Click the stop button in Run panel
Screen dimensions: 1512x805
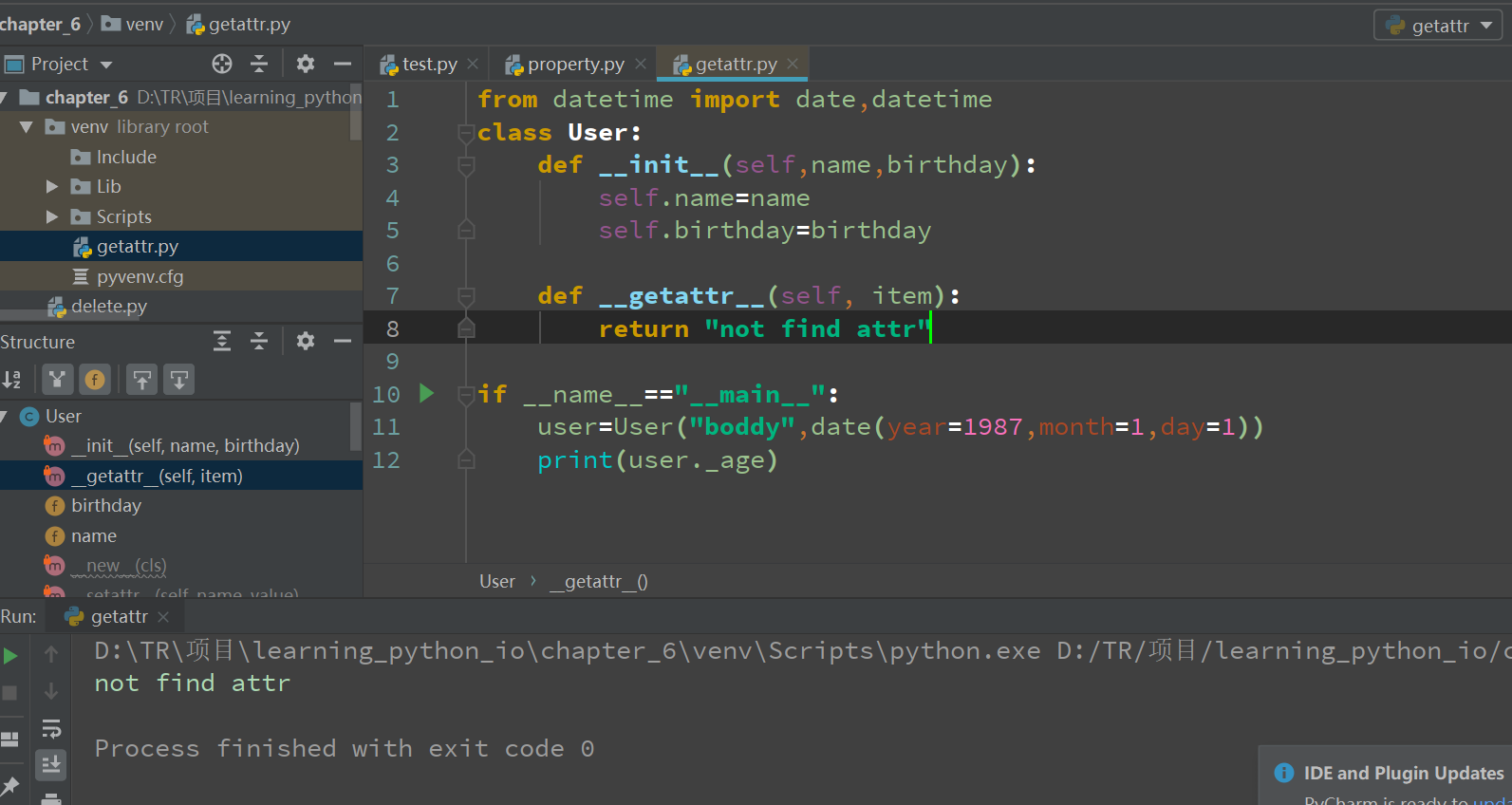[10, 693]
